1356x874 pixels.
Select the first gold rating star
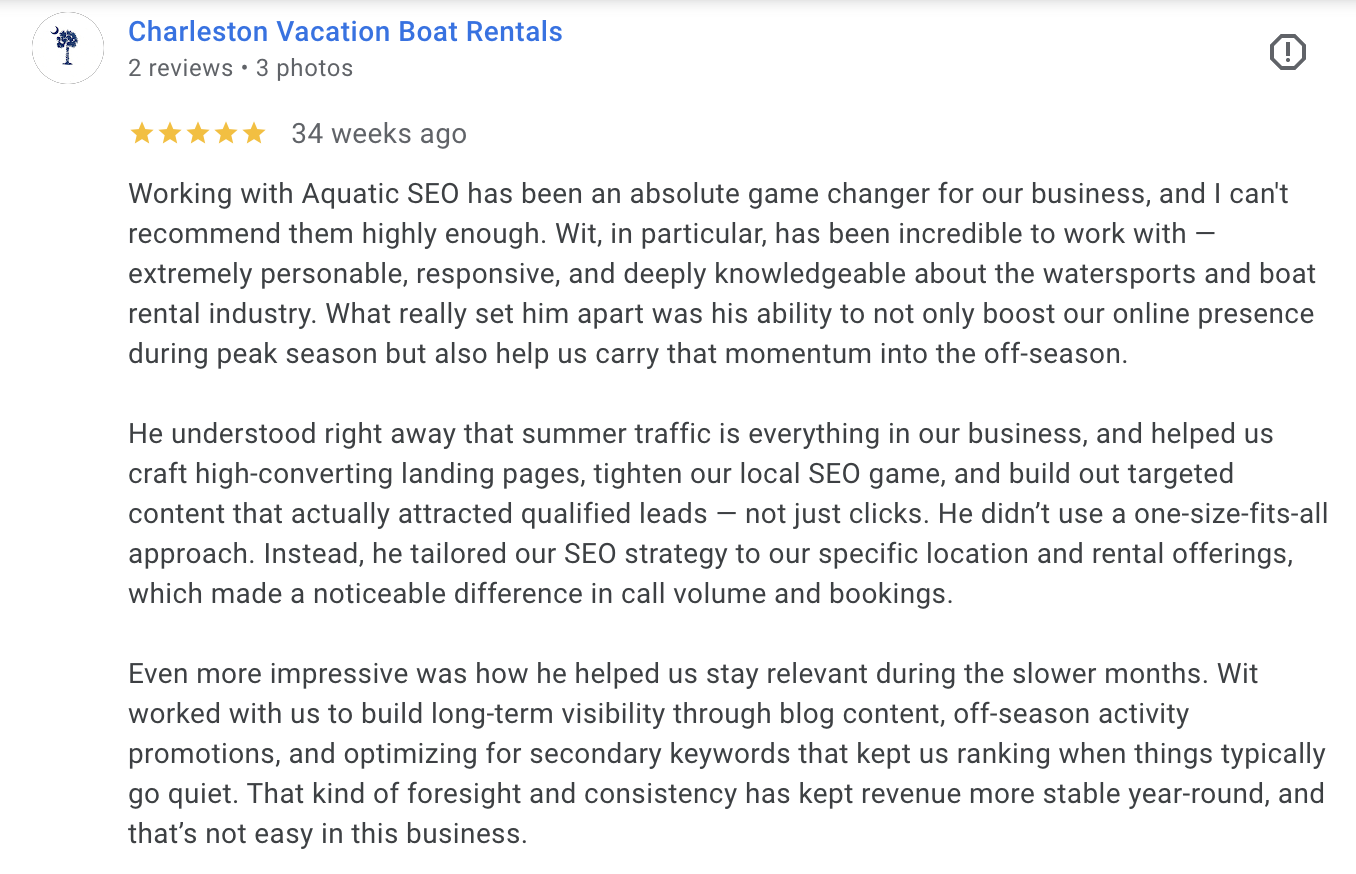tap(140, 132)
